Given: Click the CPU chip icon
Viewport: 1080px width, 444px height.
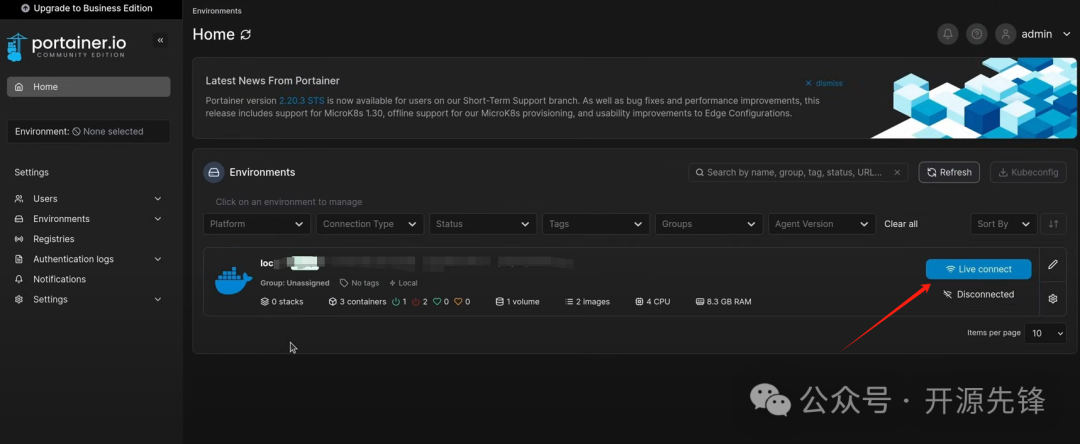Looking at the screenshot, I should (x=639, y=302).
